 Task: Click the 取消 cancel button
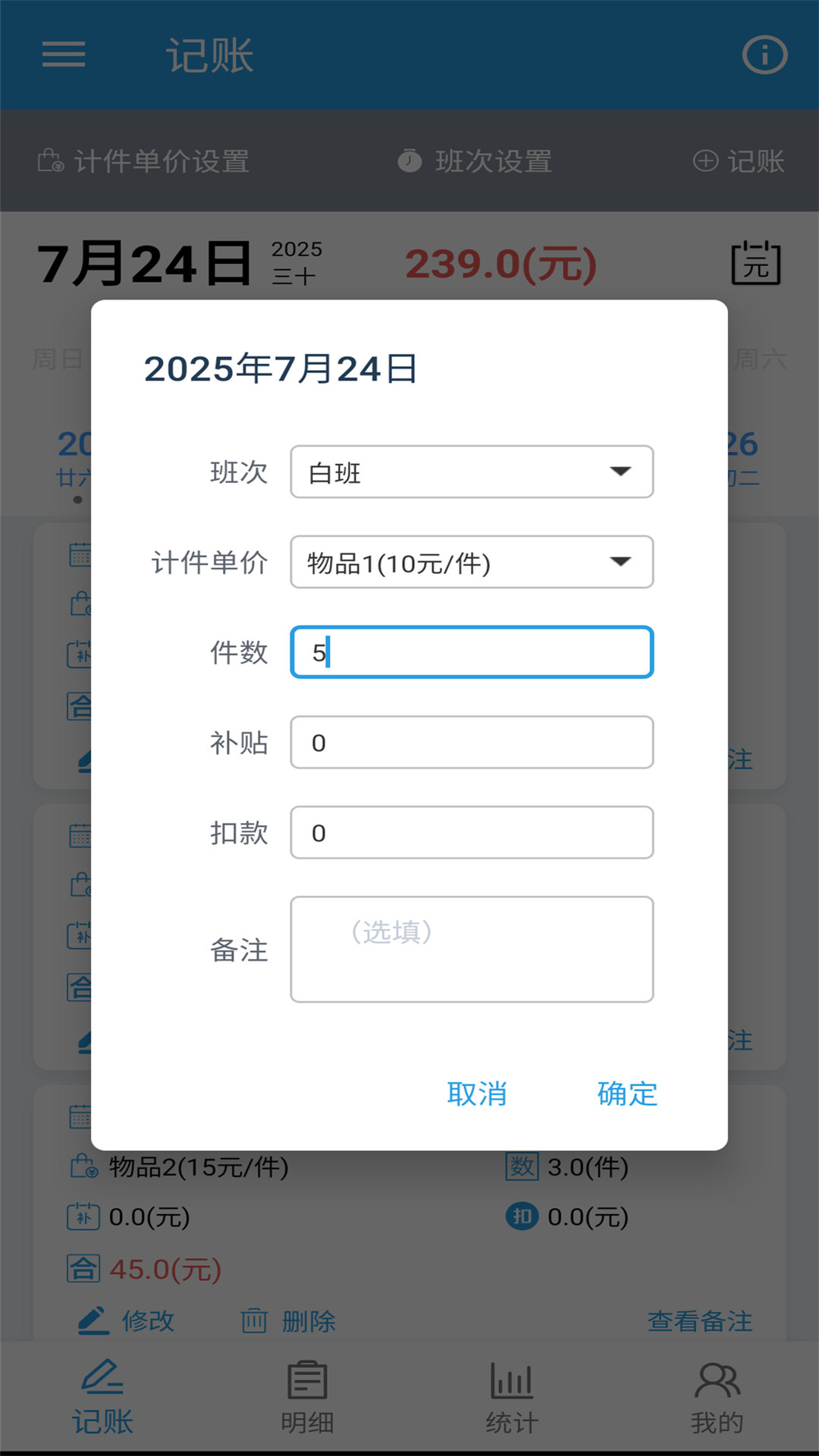[x=476, y=1092]
